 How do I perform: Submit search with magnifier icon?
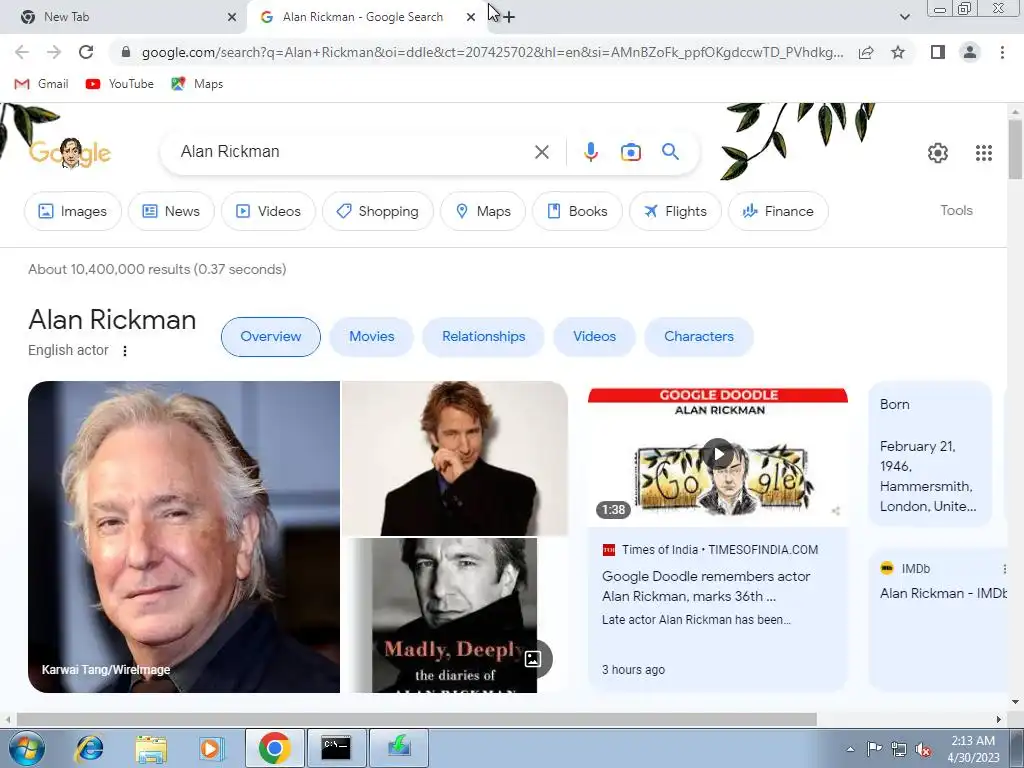(670, 152)
